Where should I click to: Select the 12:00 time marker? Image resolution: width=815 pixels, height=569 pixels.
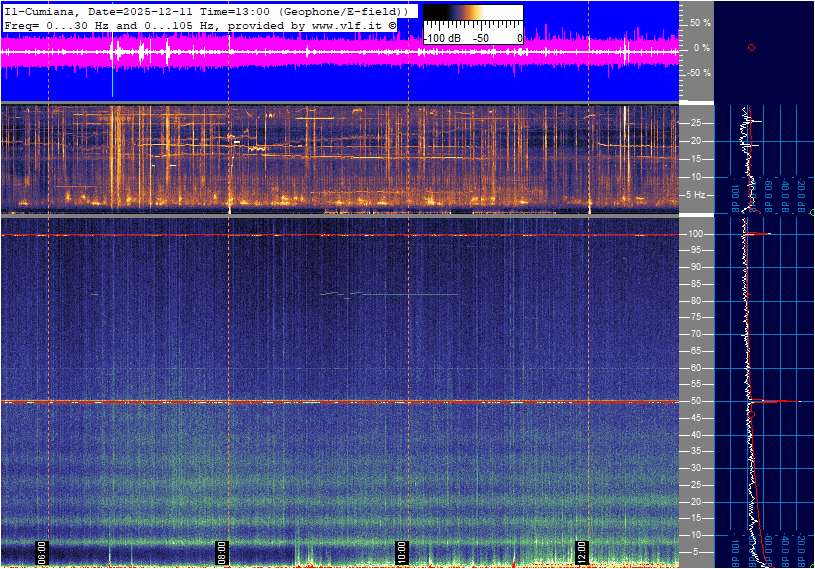point(581,552)
